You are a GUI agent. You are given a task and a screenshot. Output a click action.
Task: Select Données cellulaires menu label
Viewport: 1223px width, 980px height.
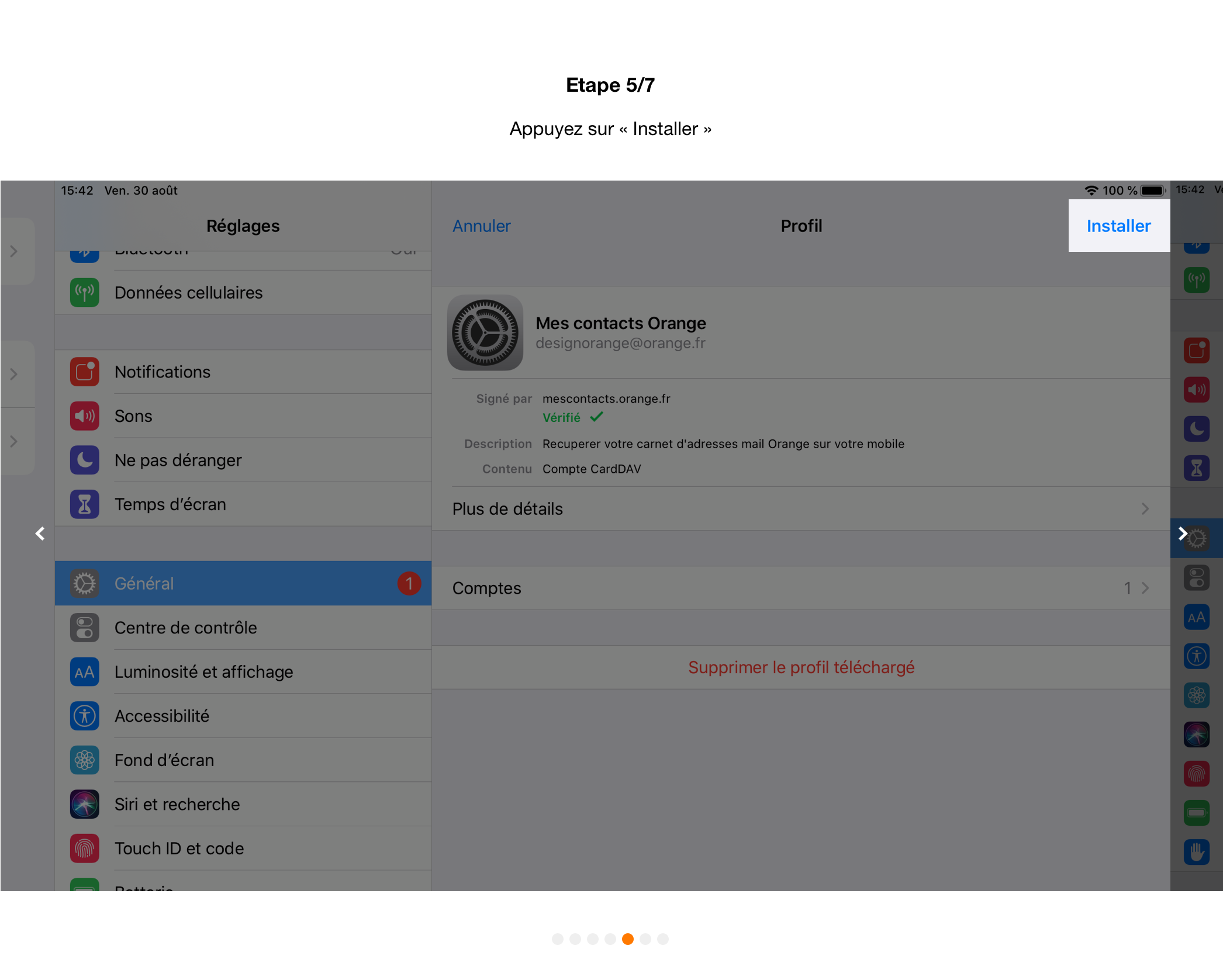pyautogui.click(x=188, y=293)
